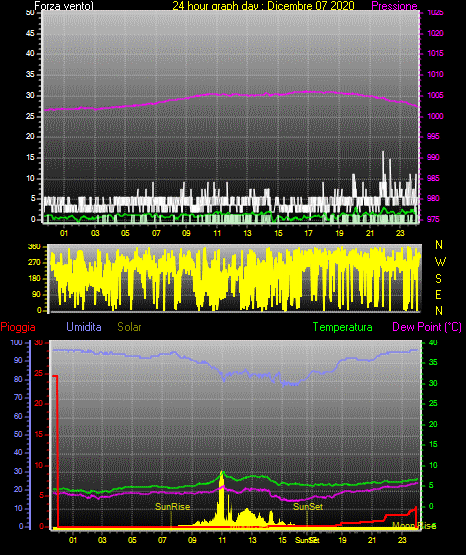This screenshot has width=466, height=555.
Task: Click compass letter W beside direction chart
Action: point(440,262)
